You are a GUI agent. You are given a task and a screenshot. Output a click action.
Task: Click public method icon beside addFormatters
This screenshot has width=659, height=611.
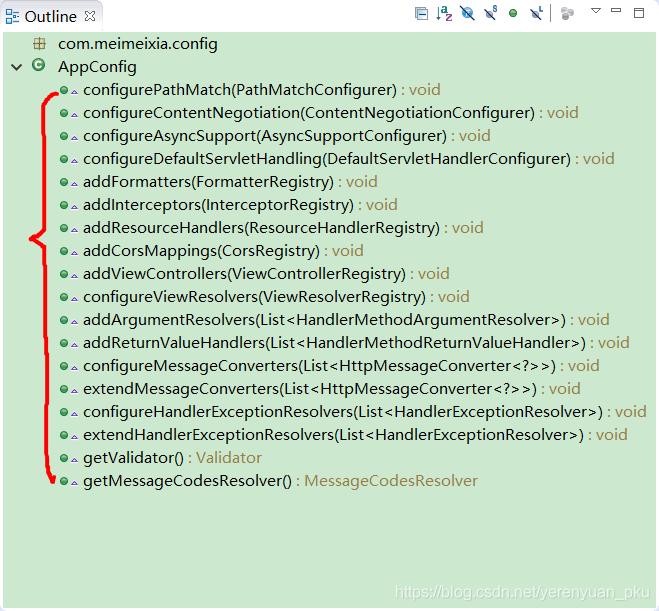point(64,182)
